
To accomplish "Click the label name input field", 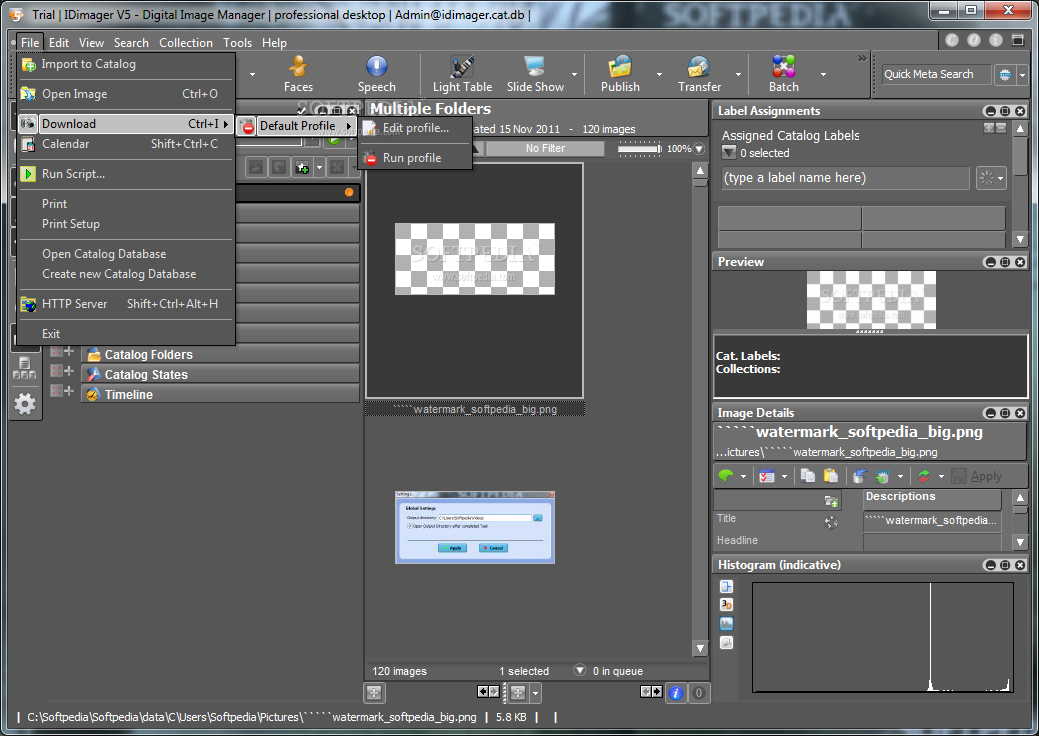I will pyautogui.click(x=846, y=178).
